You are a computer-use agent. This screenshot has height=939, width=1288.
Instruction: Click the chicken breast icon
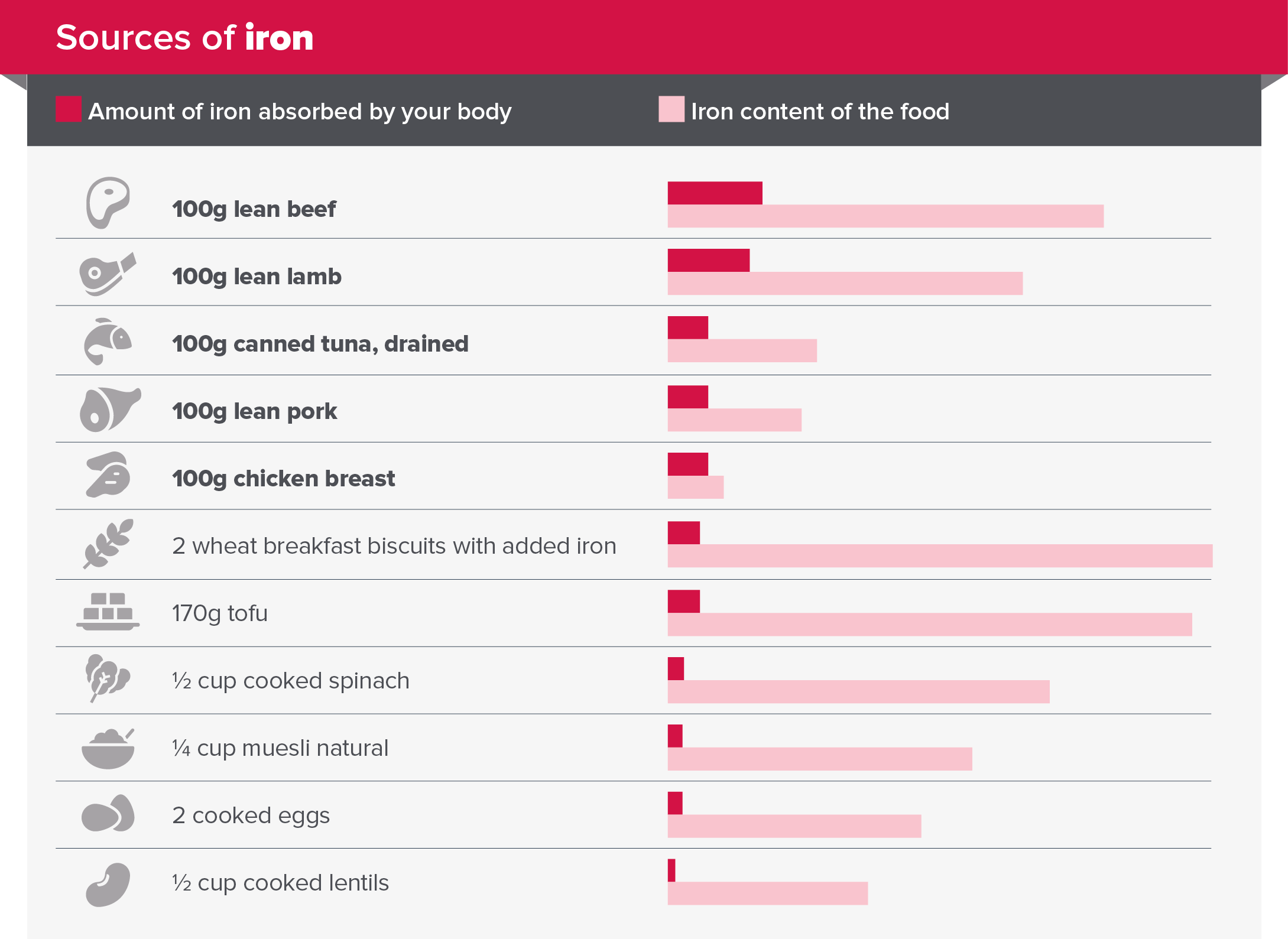tap(108, 475)
